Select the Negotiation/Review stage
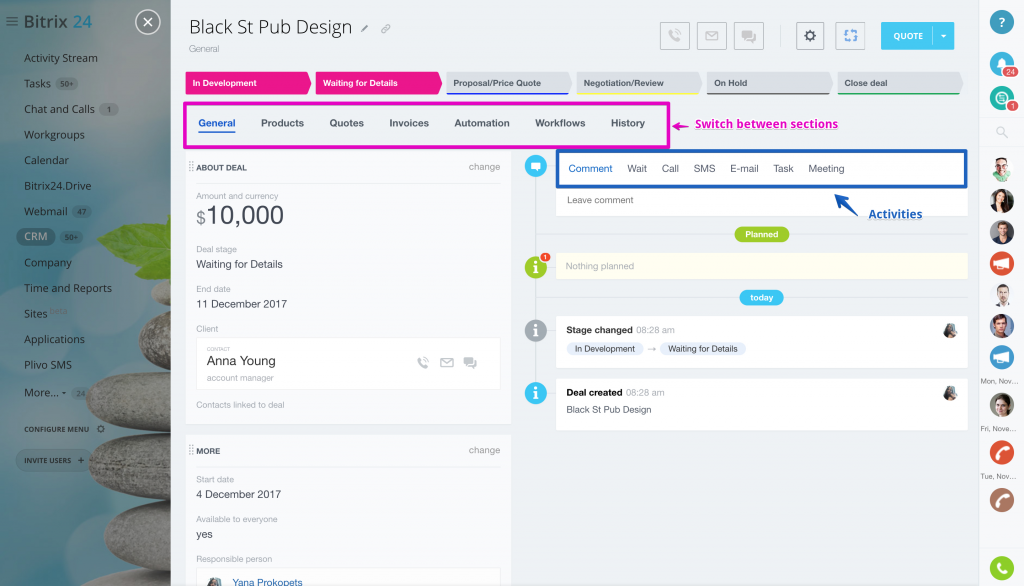1024x586 pixels. [x=639, y=83]
